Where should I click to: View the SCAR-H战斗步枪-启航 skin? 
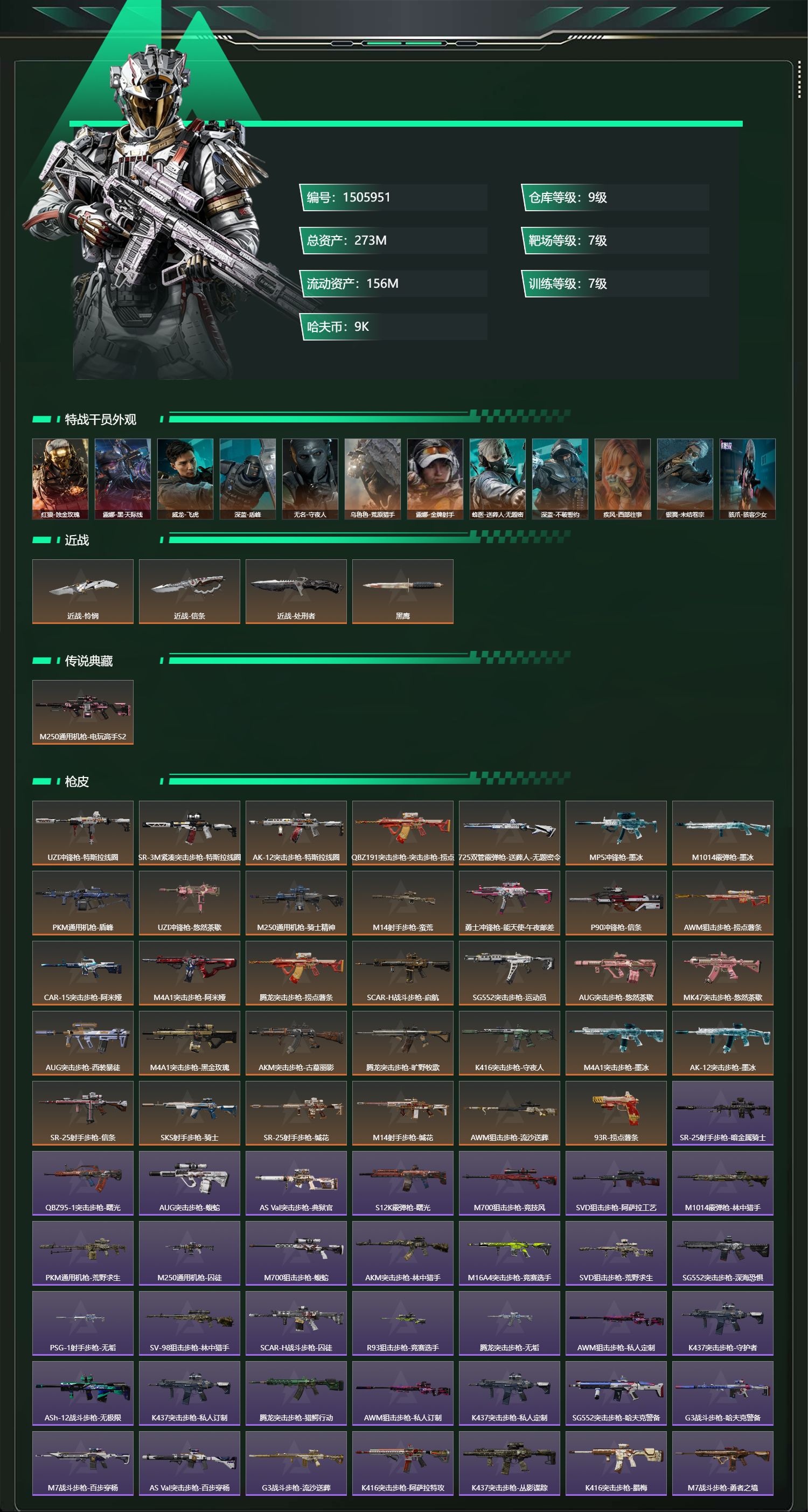point(402,973)
